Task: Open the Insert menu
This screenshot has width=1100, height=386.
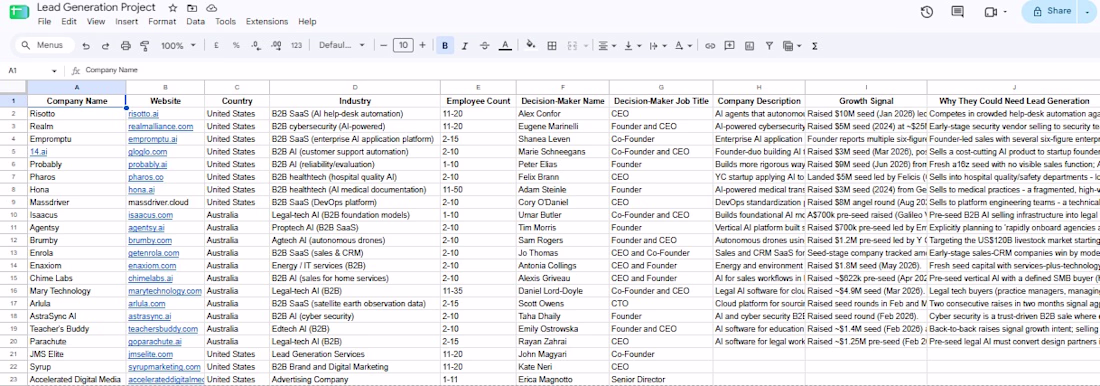Action: [x=127, y=22]
